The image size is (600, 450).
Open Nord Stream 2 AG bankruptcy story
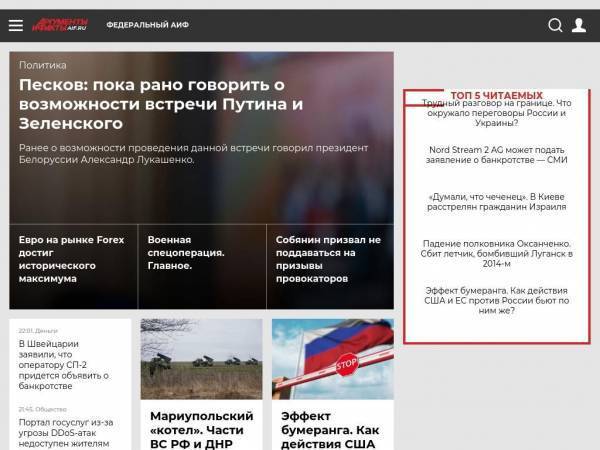496,155
